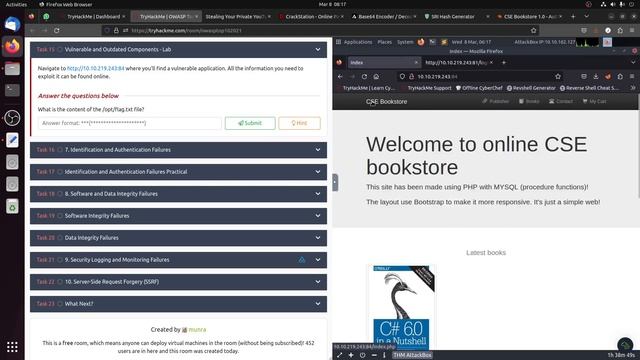Select second http://10.10.219.243:81 tab in AttackBox
Viewport: 640px width, 360px height.
click(458, 62)
